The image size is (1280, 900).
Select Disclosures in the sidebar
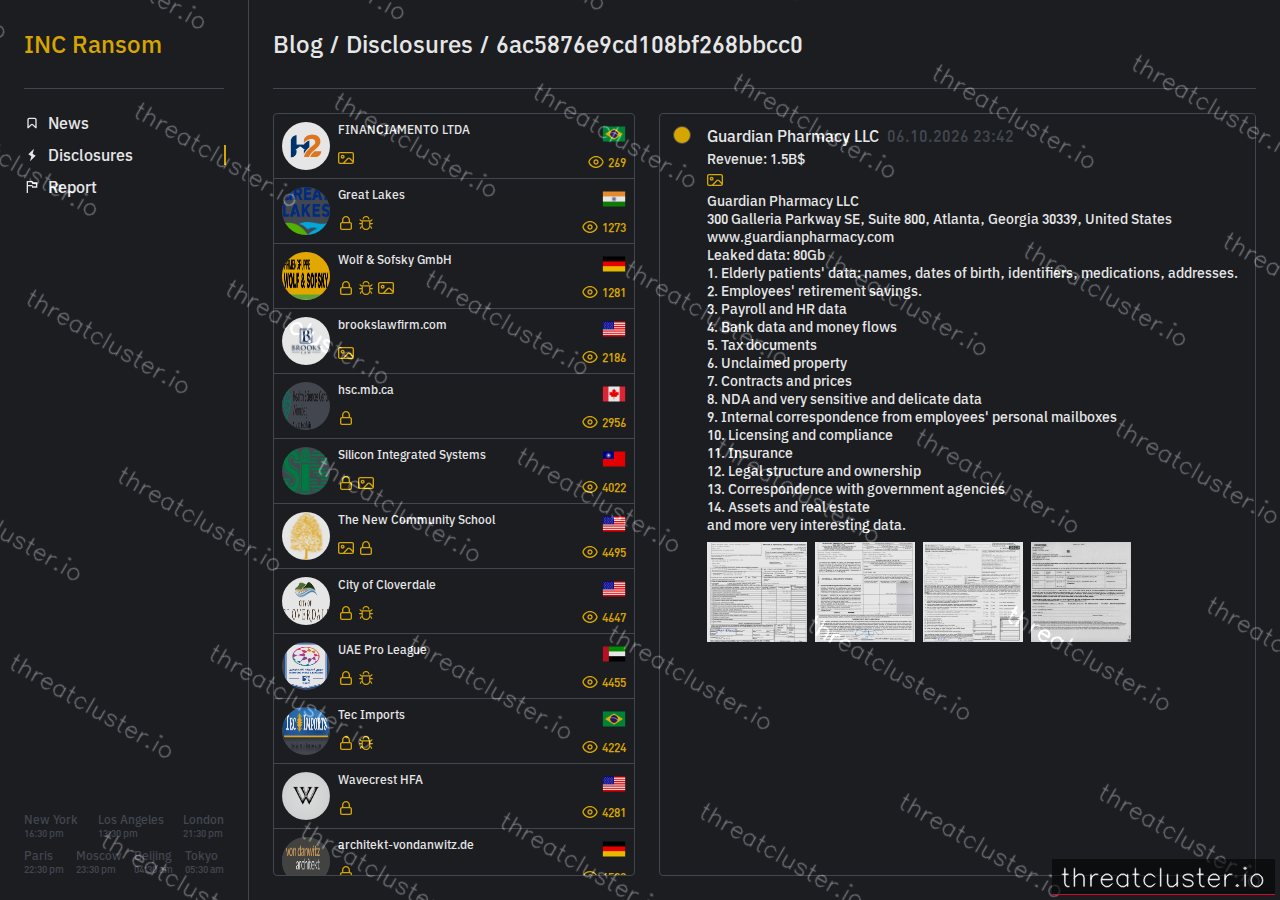90,155
